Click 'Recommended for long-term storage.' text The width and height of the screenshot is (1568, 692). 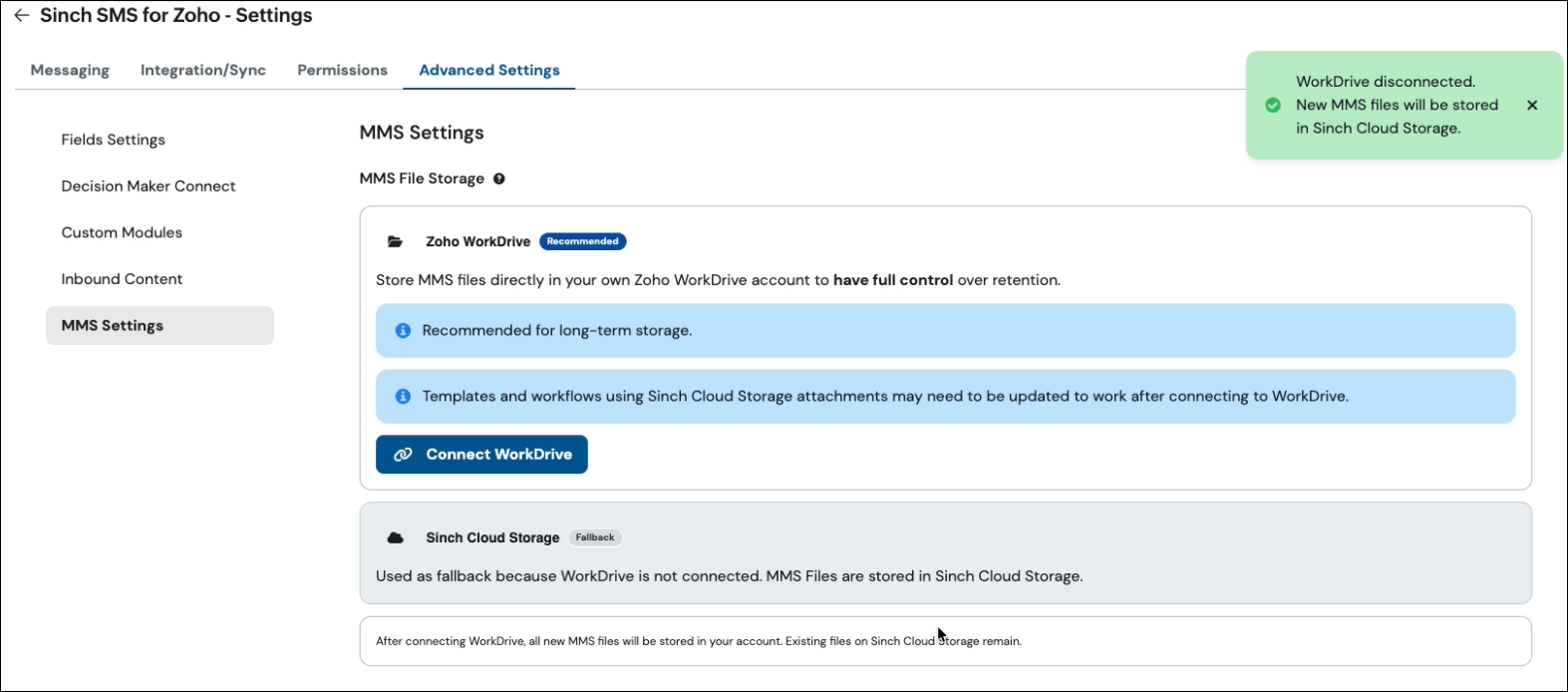click(557, 330)
